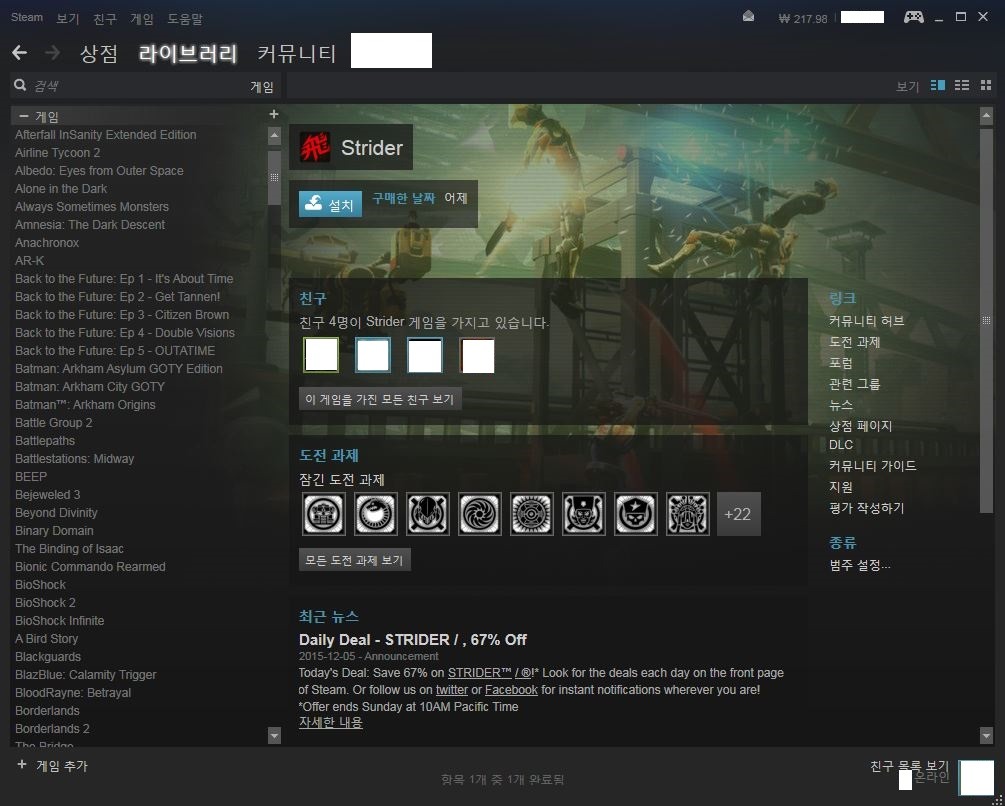
Task: Open the 커뮤니티 가이드 link
Action: (x=872, y=466)
